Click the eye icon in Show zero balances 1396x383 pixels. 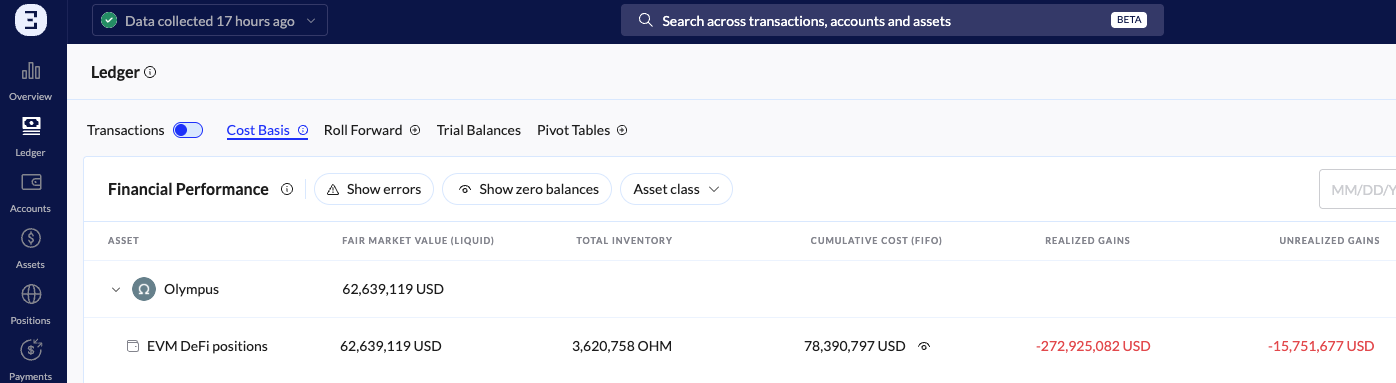[x=464, y=189]
